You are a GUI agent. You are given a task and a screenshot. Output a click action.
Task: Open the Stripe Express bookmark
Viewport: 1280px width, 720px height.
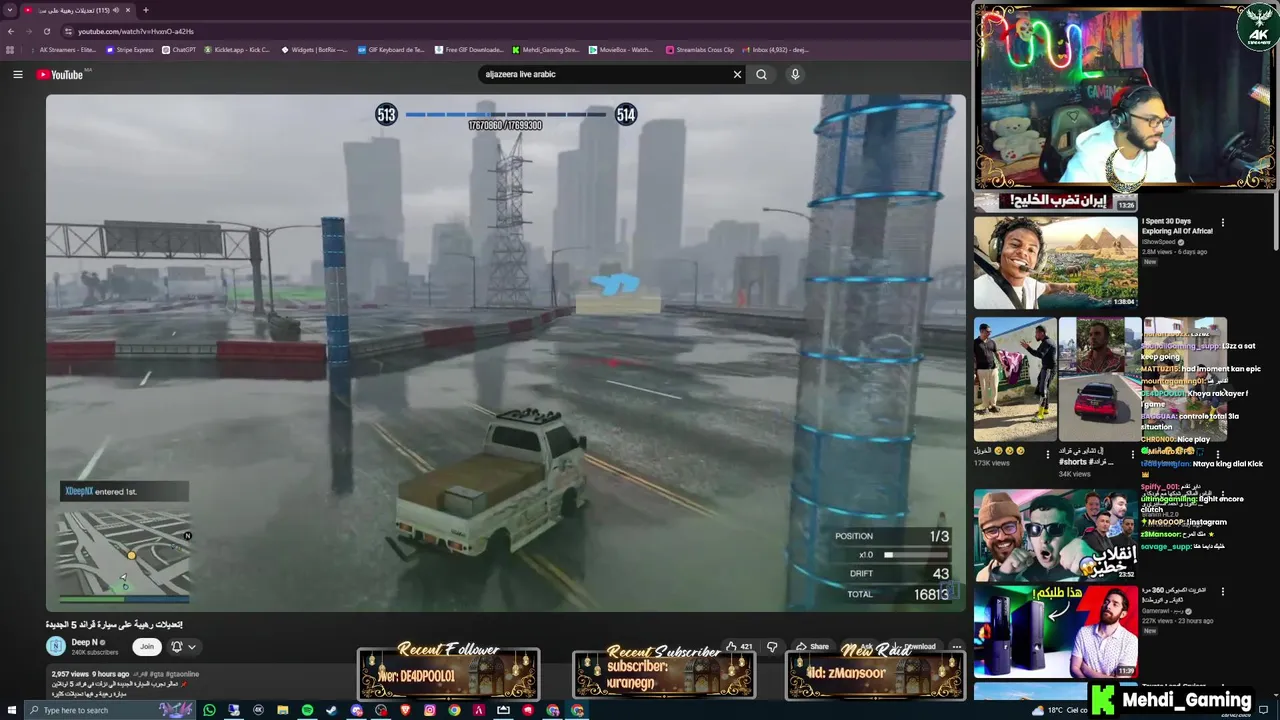tap(130, 49)
